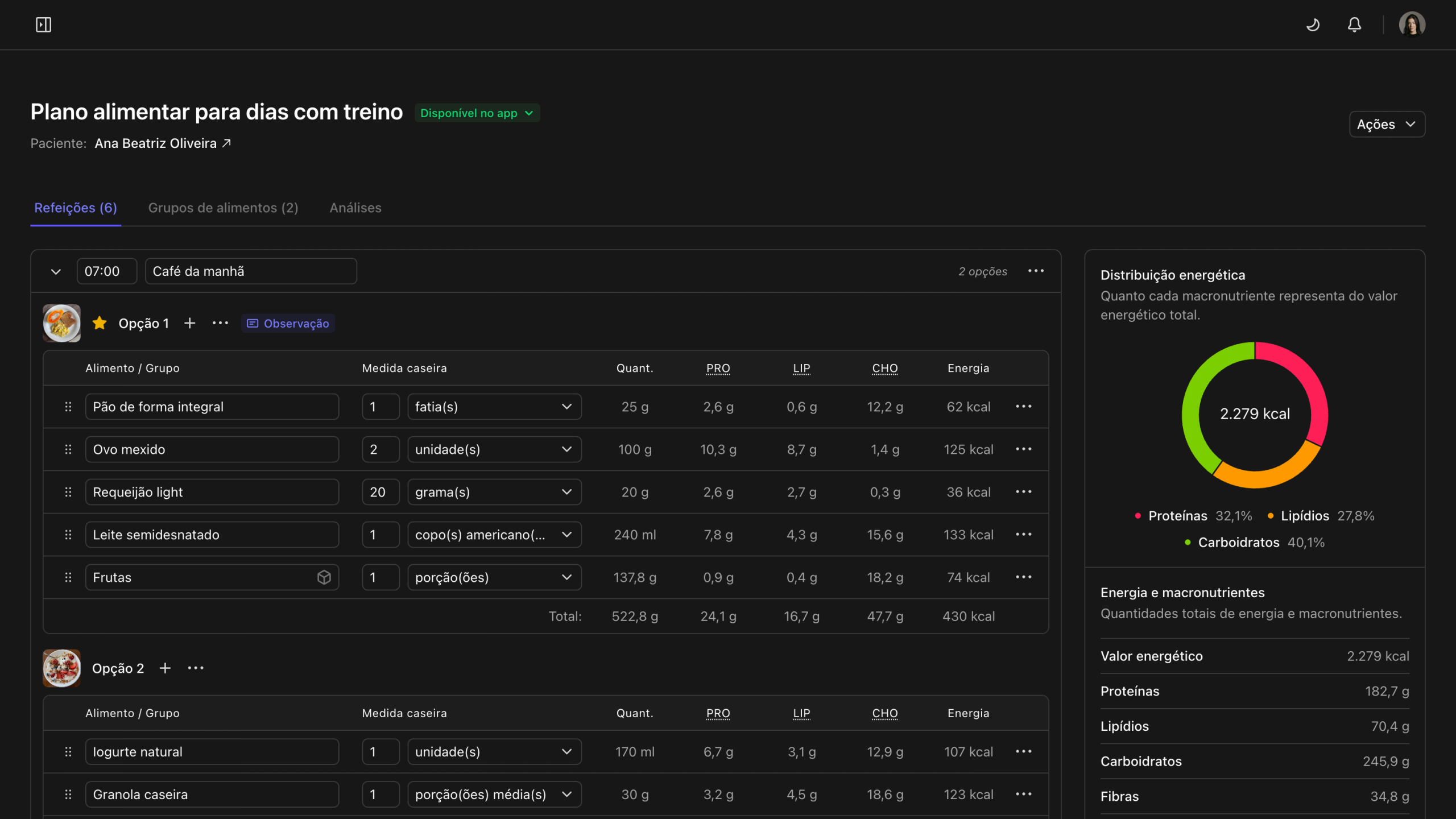This screenshot has height=819, width=1456.
Task: Toggle favorite star on Opção 1
Action: click(100, 323)
